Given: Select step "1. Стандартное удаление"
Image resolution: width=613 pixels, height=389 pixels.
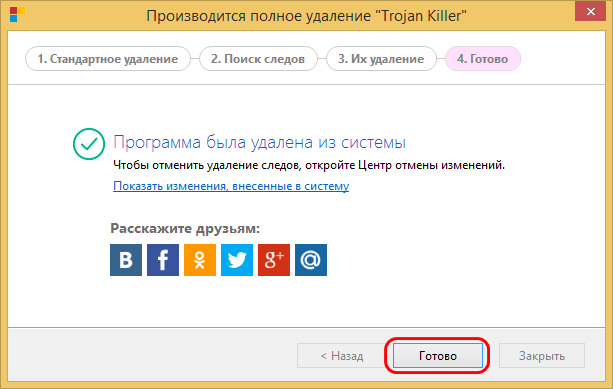Looking at the screenshot, I should pos(108,59).
